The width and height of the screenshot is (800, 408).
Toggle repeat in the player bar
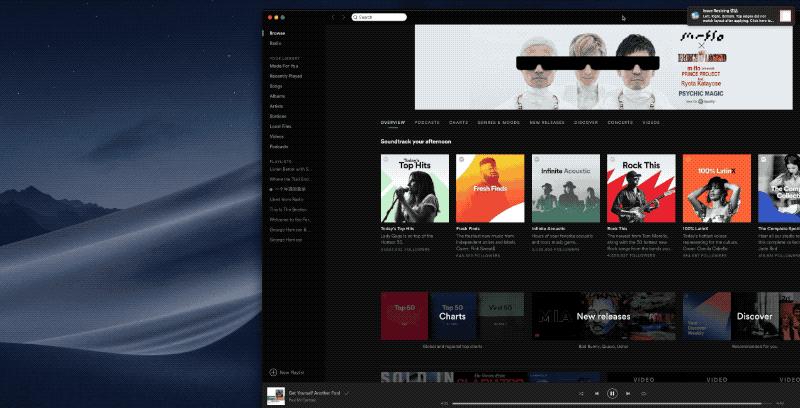(642, 394)
